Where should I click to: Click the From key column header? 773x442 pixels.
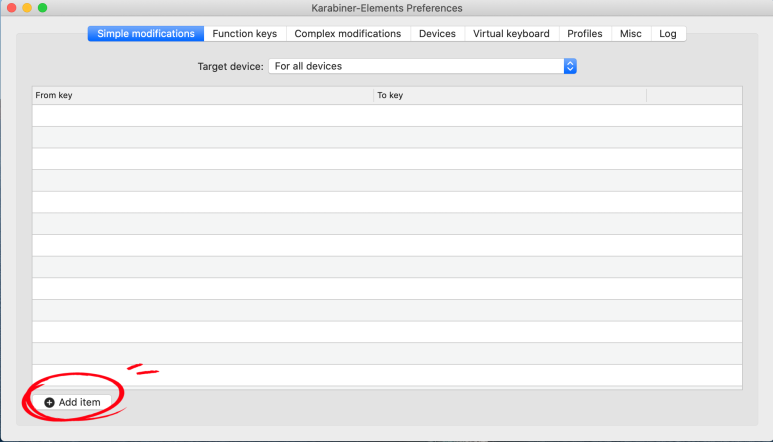click(203, 95)
